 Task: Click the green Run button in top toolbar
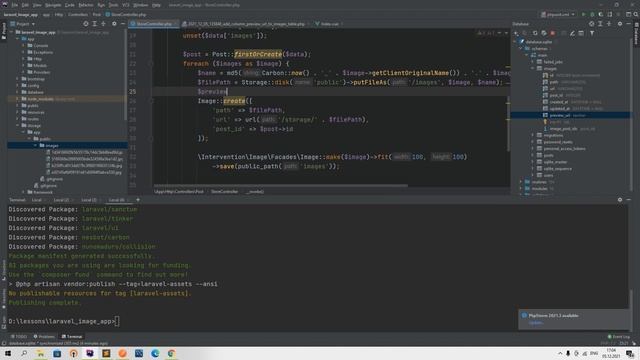tap(584, 14)
